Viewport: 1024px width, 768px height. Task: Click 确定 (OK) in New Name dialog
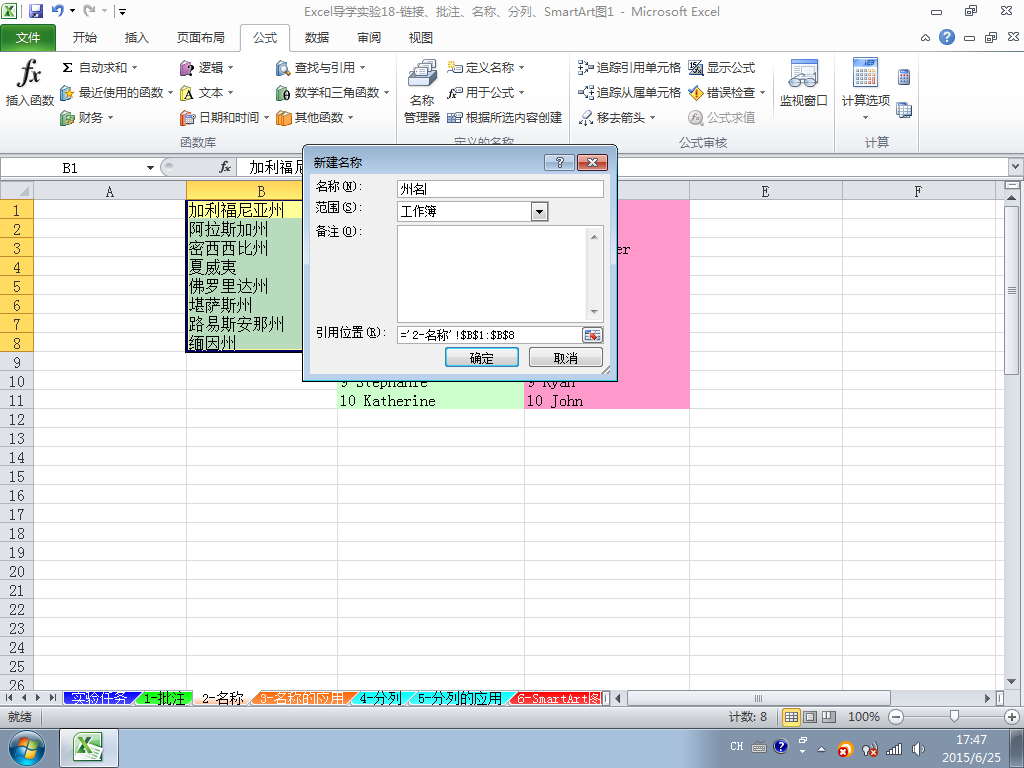481,358
